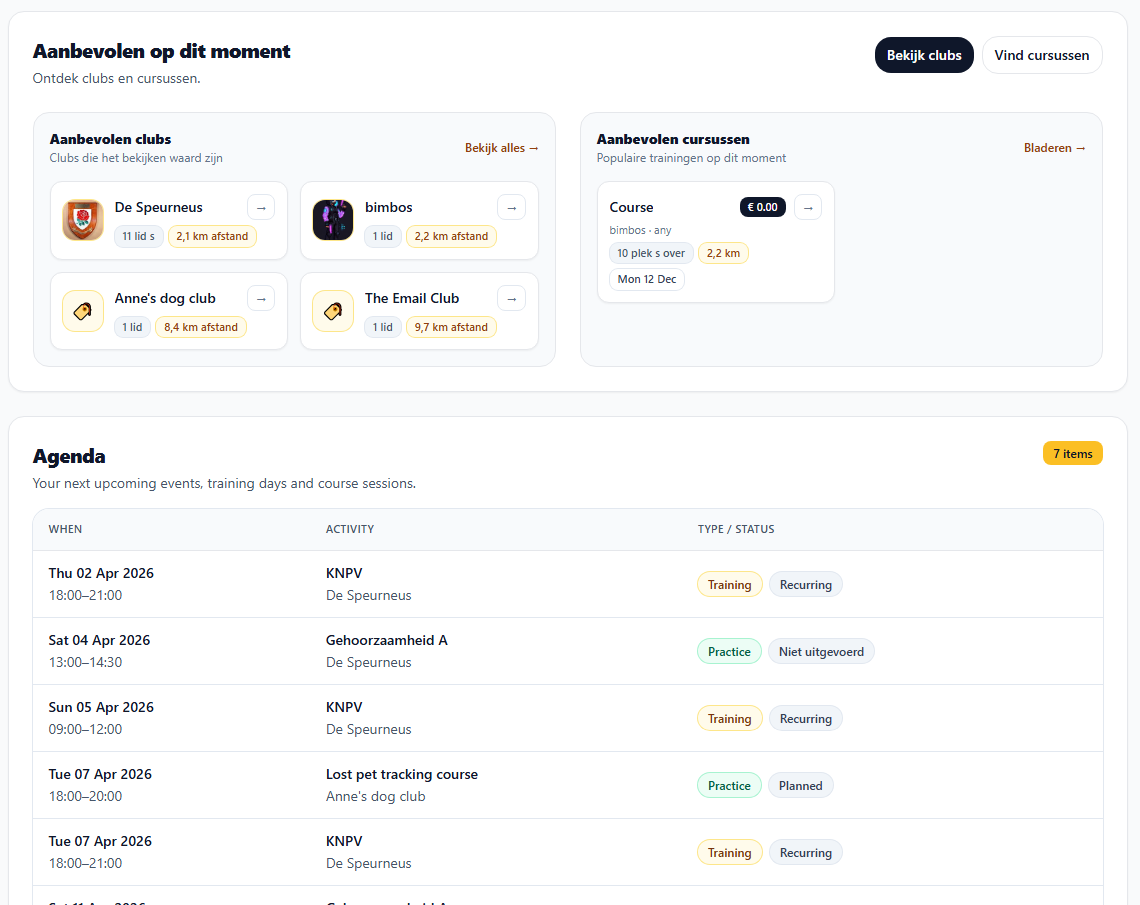Image resolution: width=1140 pixels, height=905 pixels.
Task: Open The Email Club via its arrow button
Action: point(511,297)
